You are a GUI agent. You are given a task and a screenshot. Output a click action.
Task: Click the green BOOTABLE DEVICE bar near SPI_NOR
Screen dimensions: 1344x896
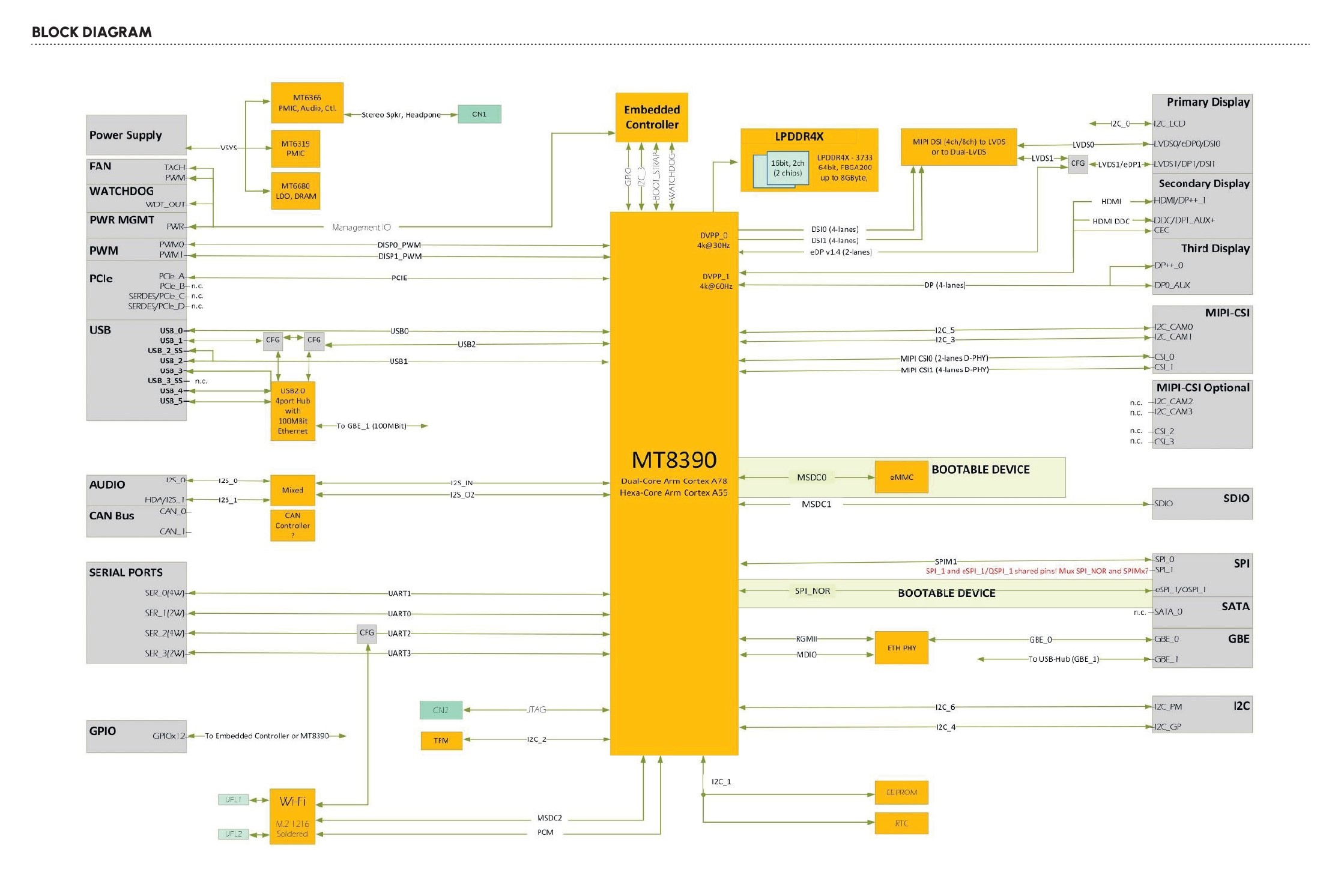[x=946, y=592]
